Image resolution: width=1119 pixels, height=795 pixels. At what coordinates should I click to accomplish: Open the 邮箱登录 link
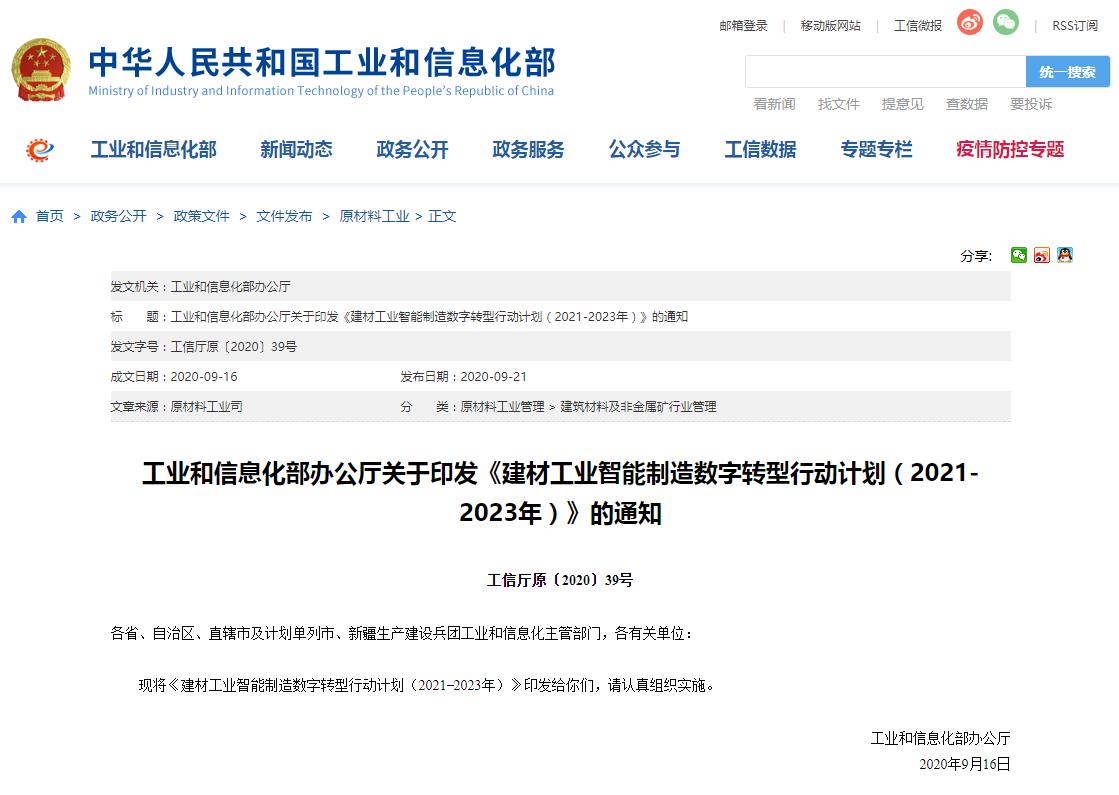[x=743, y=26]
